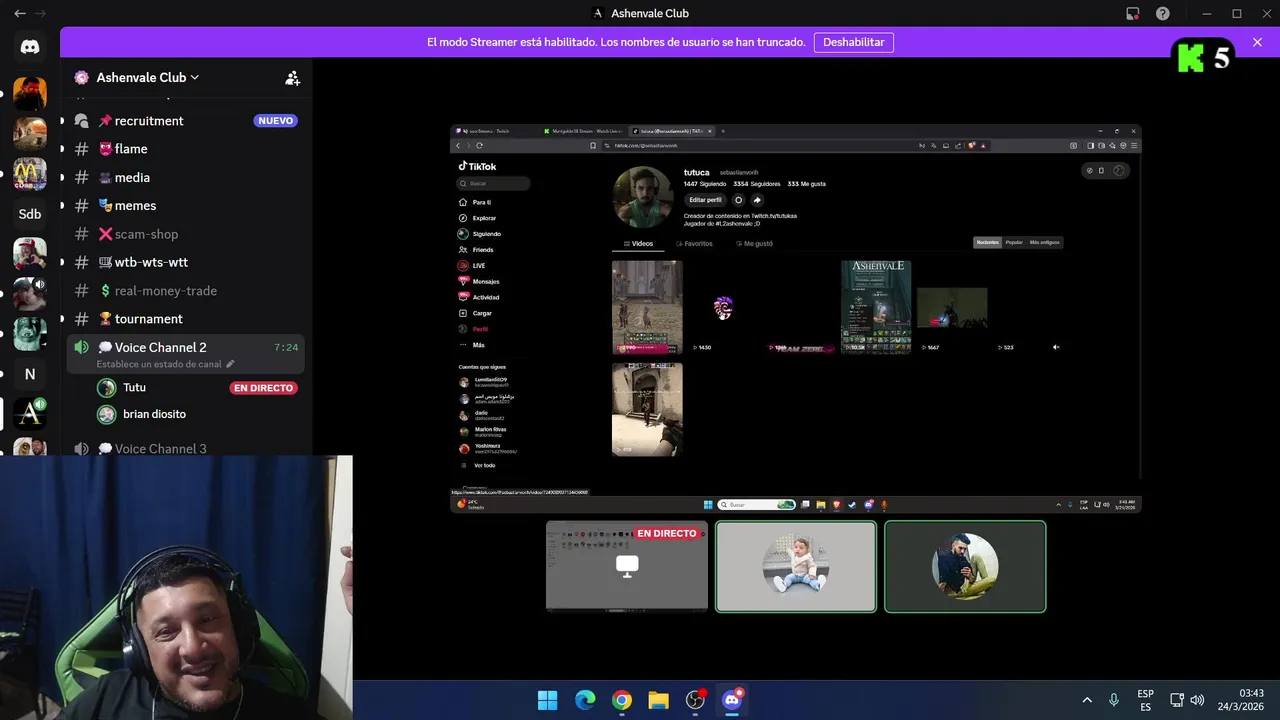Click 'Ver todo' in streamed TikTok sidebar
1280x720 pixels.
tap(478, 465)
